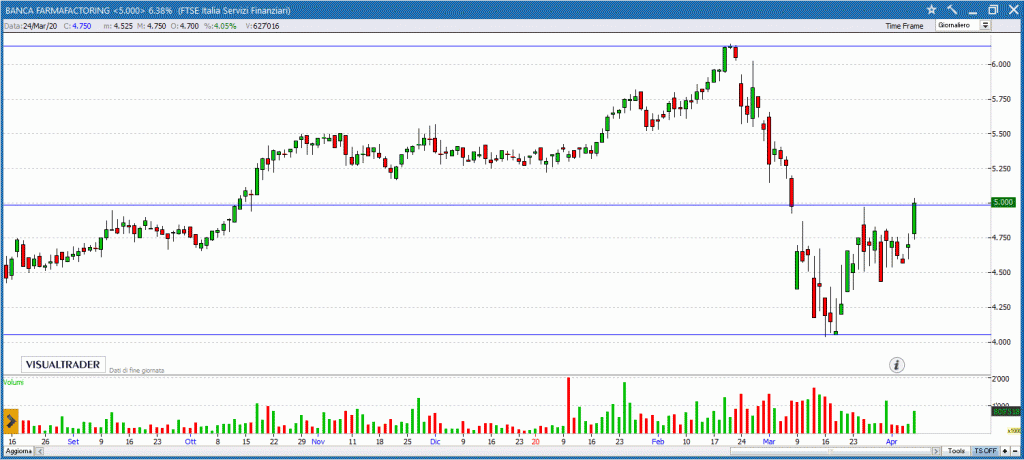Image resolution: width=1024 pixels, height=460 pixels.
Task: Click the scrollbar left arrow
Action: coord(38,451)
